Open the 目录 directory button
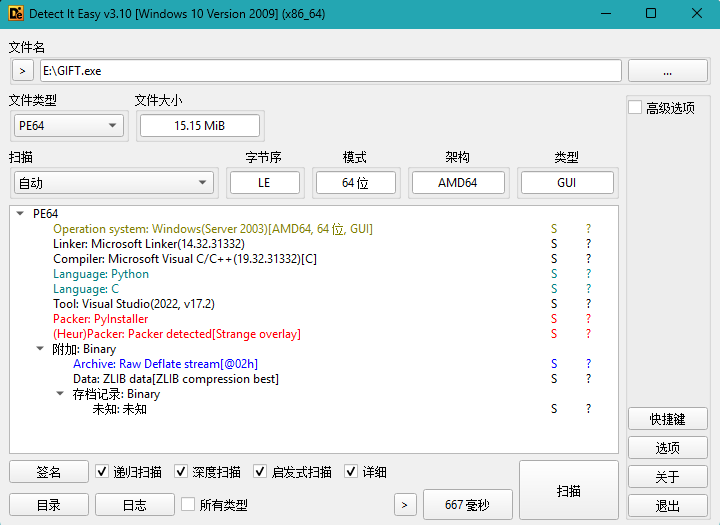Viewport: 720px width, 525px height. pyautogui.click(x=49, y=505)
